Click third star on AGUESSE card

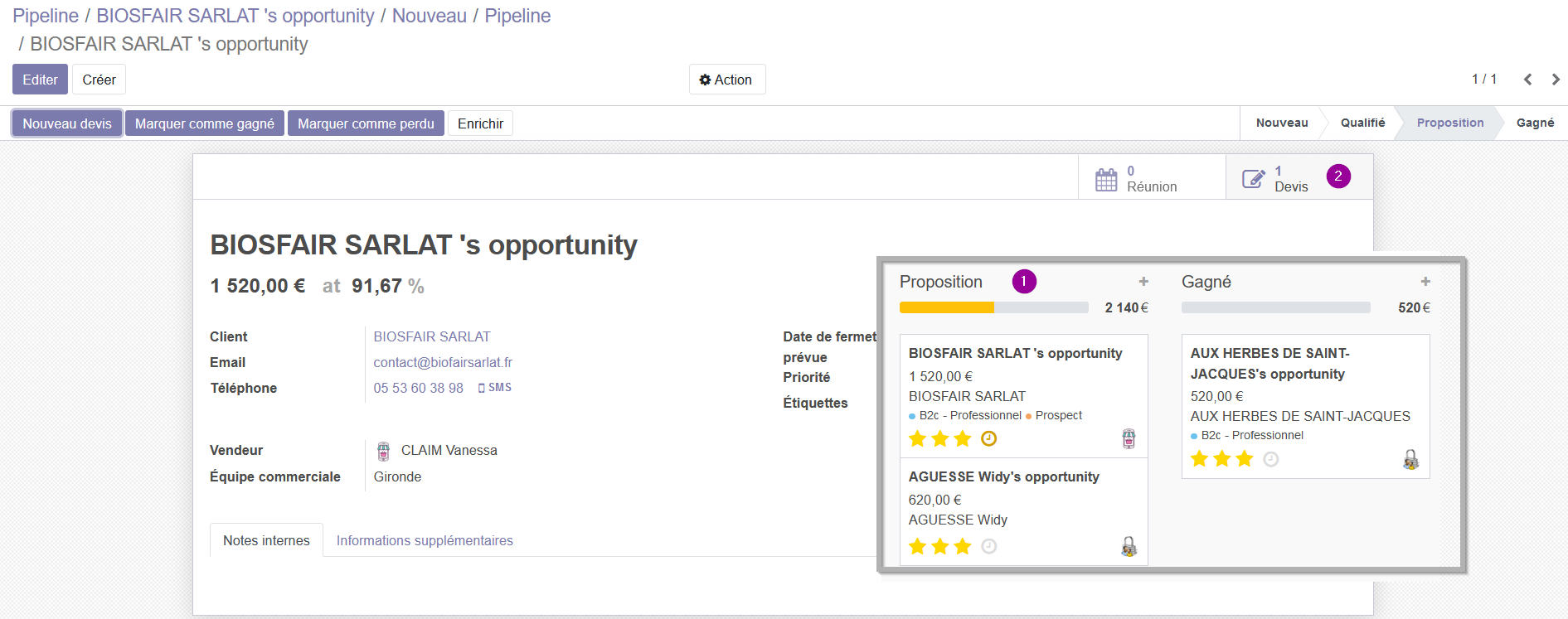coord(962,546)
